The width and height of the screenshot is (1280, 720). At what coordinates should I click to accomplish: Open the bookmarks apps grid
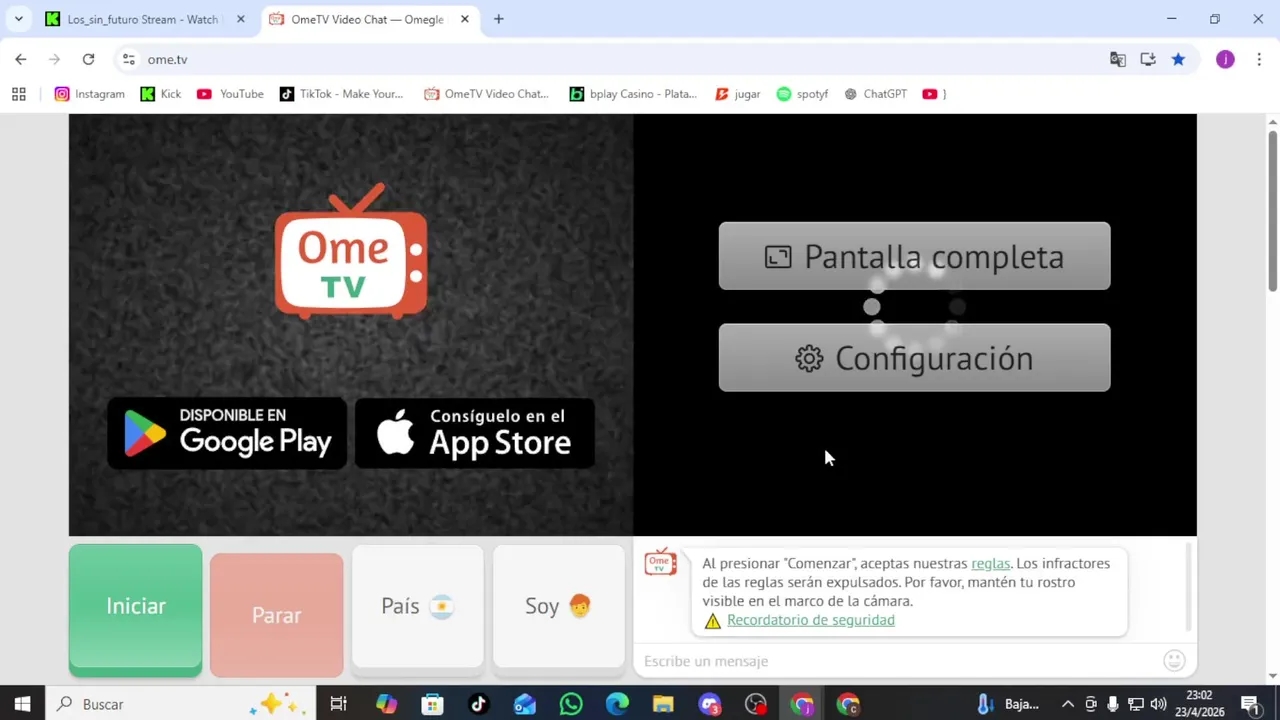point(18,94)
